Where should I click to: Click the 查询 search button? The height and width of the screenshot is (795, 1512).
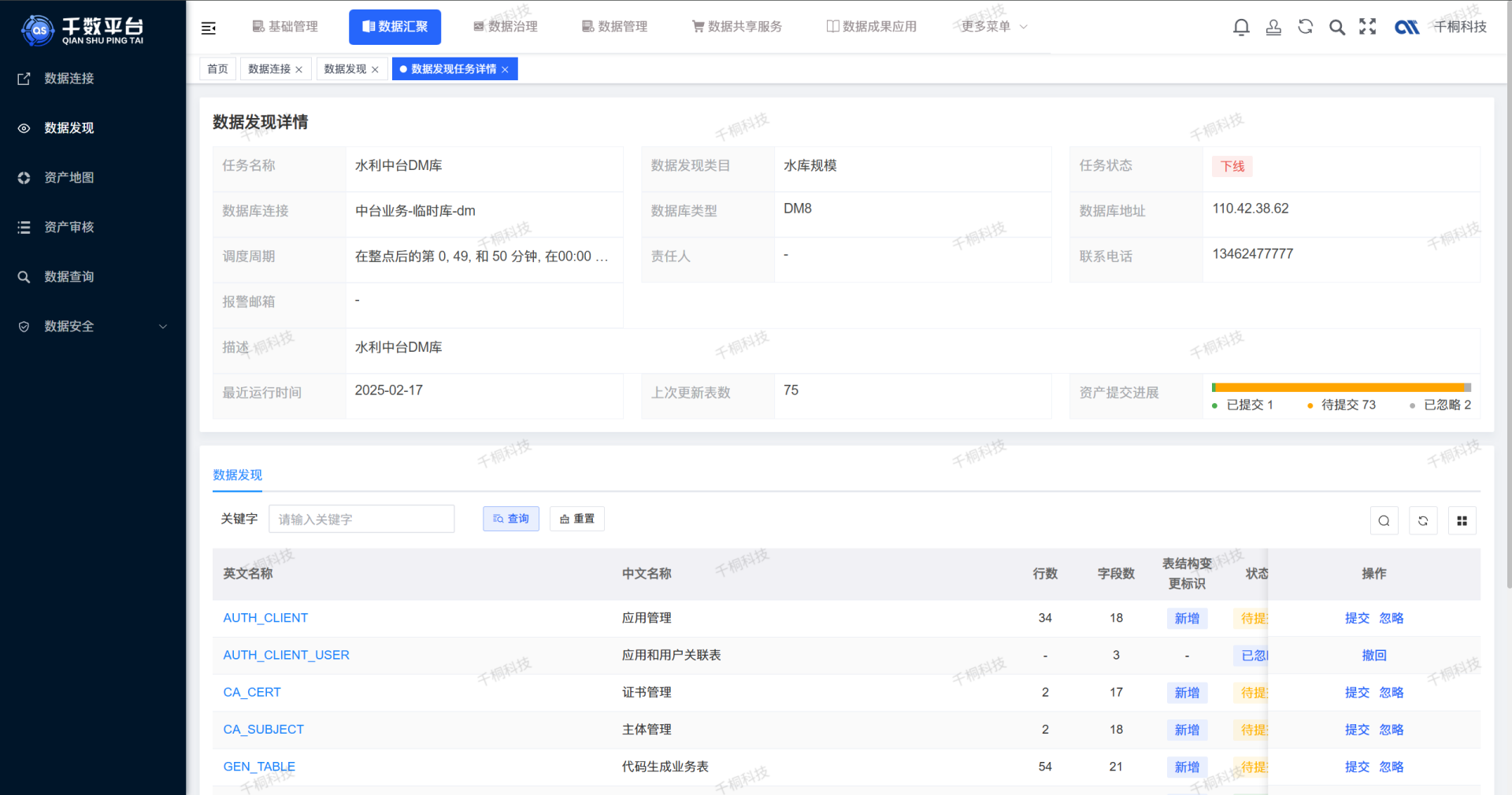pyautogui.click(x=510, y=519)
